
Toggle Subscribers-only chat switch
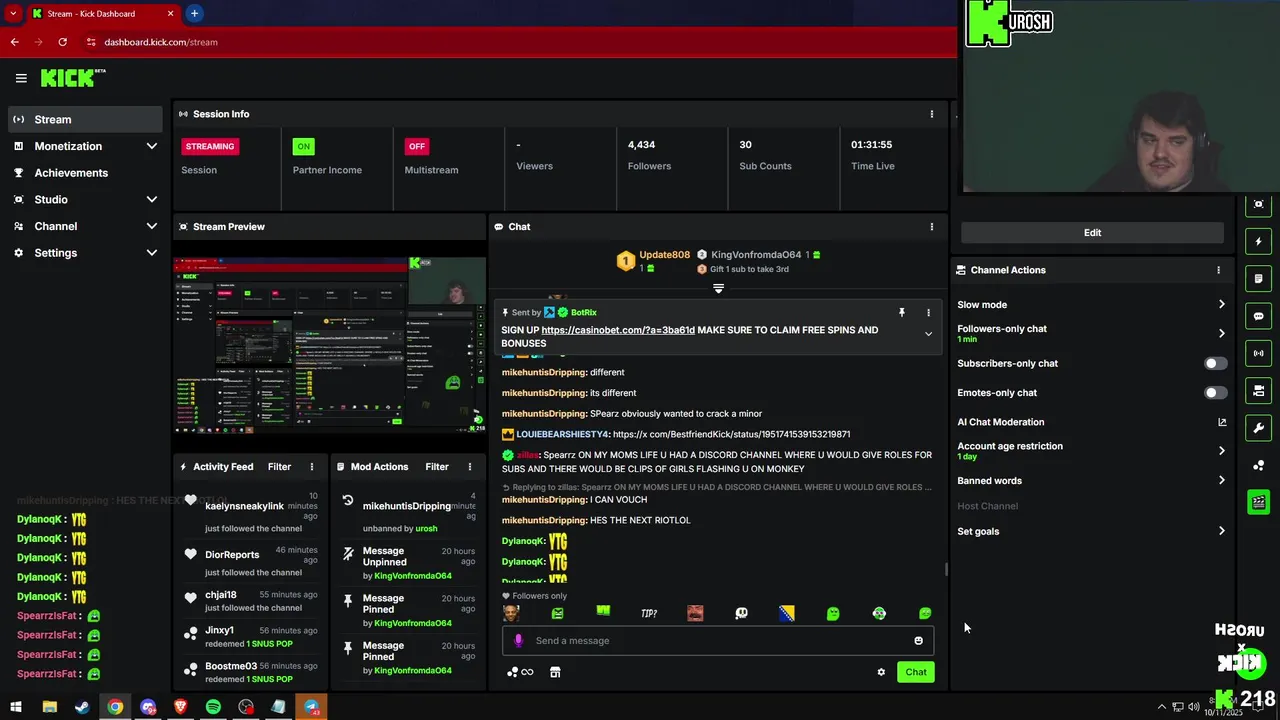click(x=1215, y=364)
